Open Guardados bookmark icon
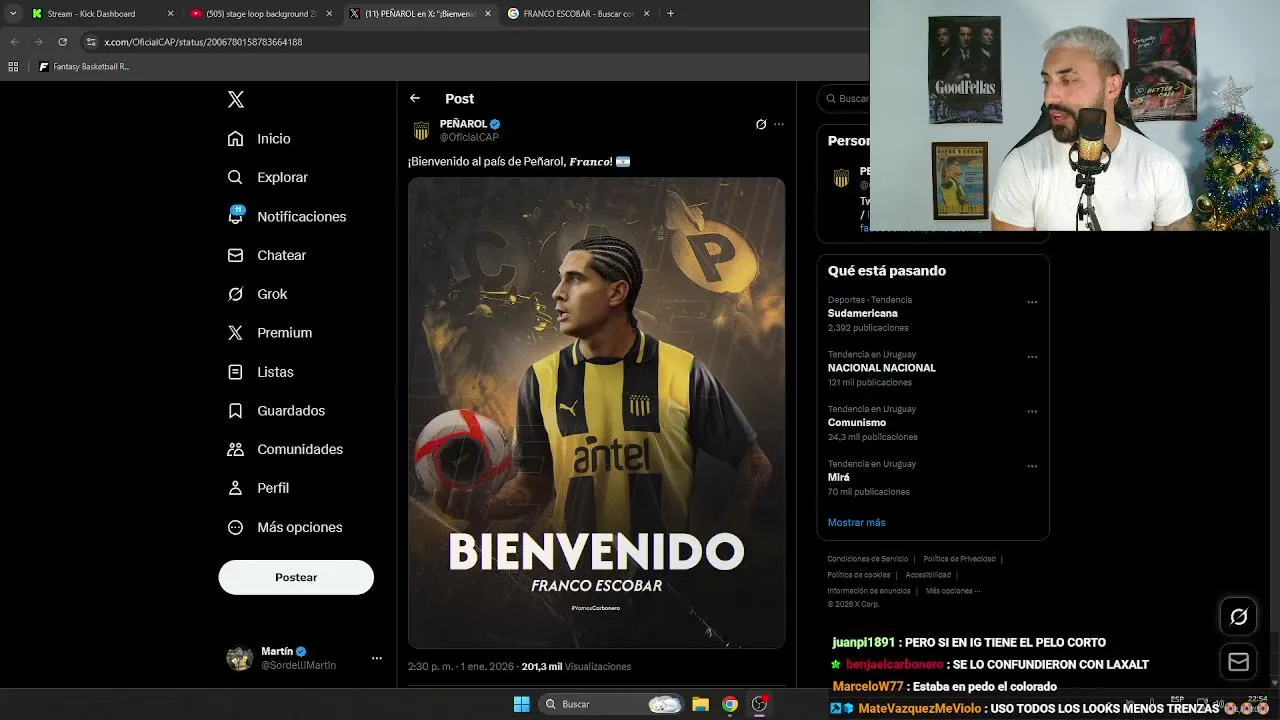Viewport: 1280px width, 720px height. click(235, 411)
